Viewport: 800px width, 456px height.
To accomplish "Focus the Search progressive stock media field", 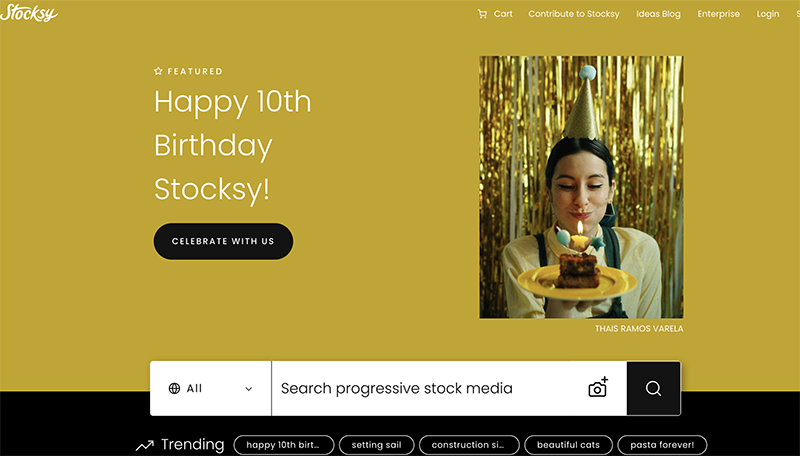I will pyautogui.click(x=421, y=388).
